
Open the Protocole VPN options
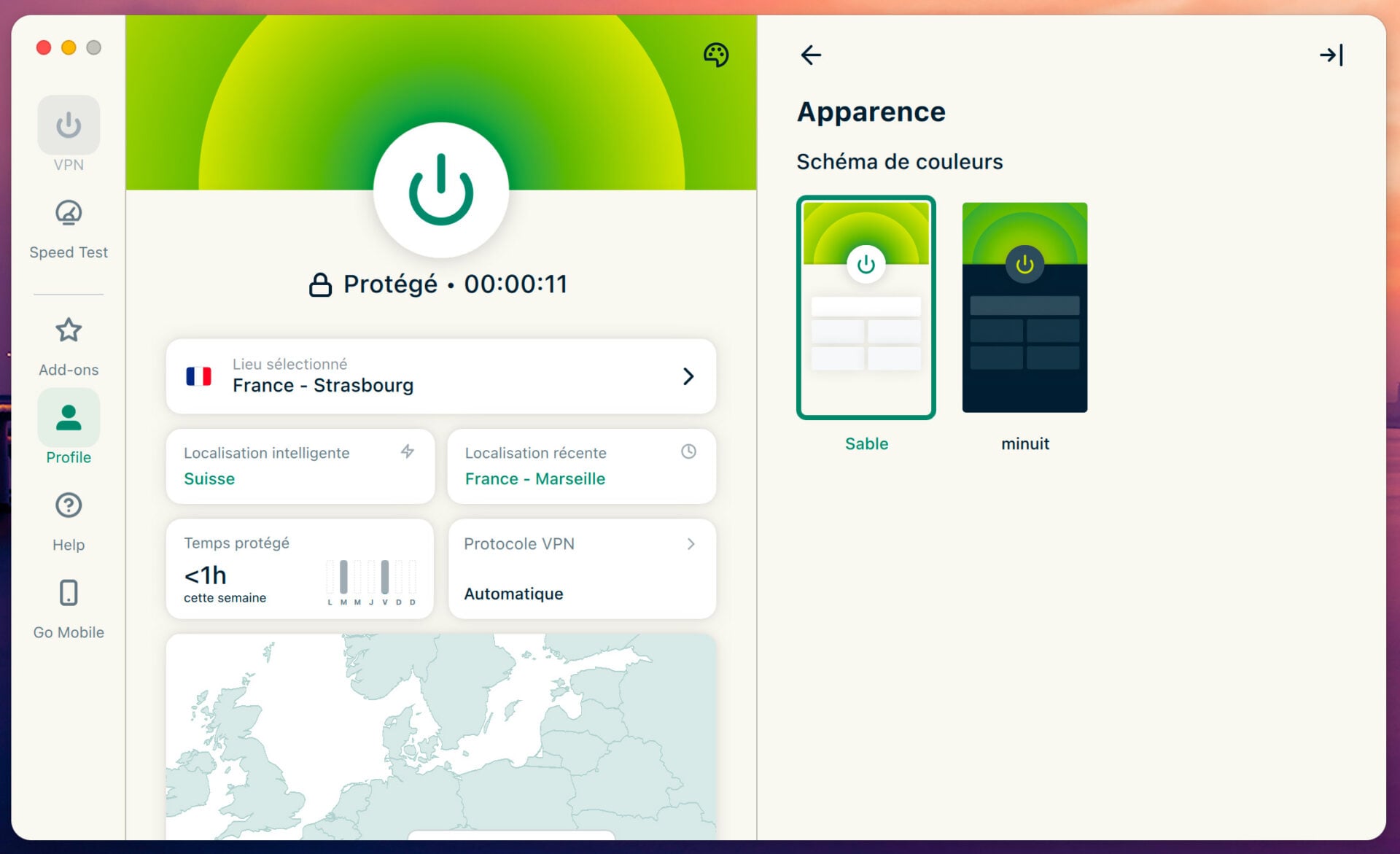pyautogui.click(x=581, y=568)
